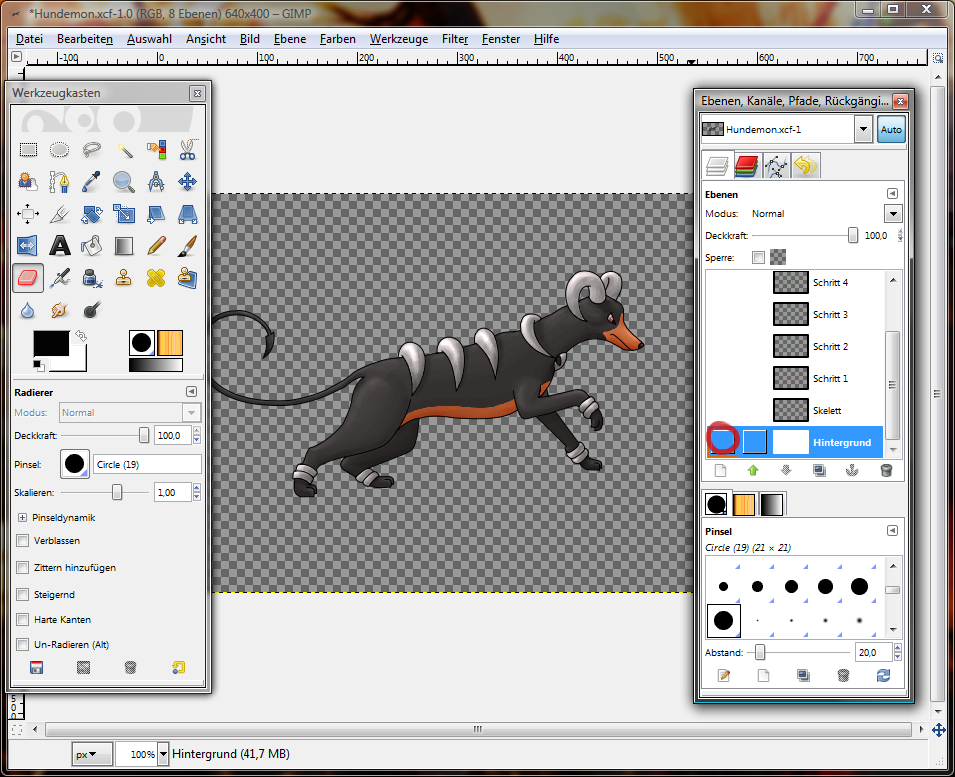955x777 pixels.
Task: Select the Flip tool
Action: 28,246
